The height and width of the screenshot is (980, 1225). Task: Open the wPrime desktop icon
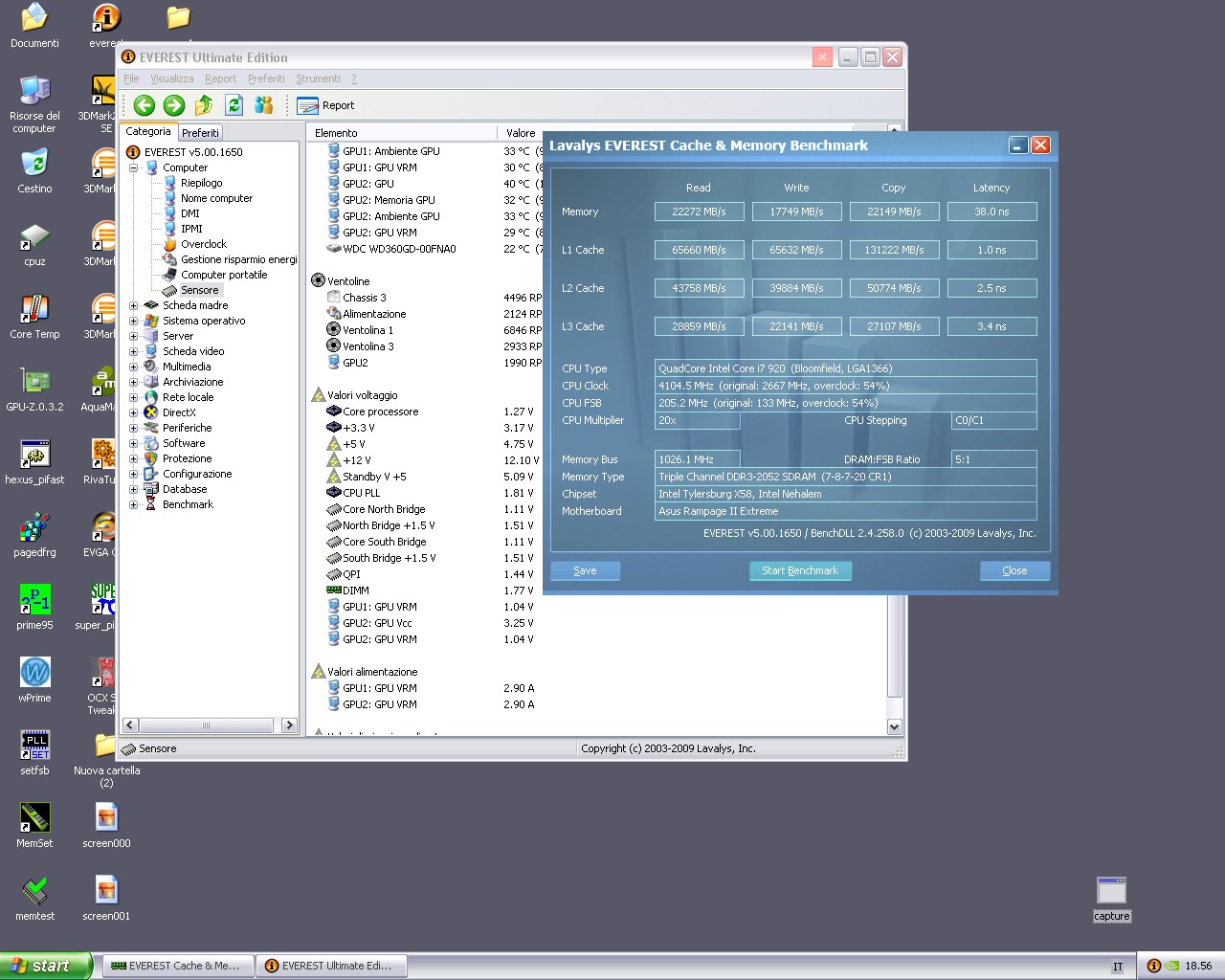point(34,680)
